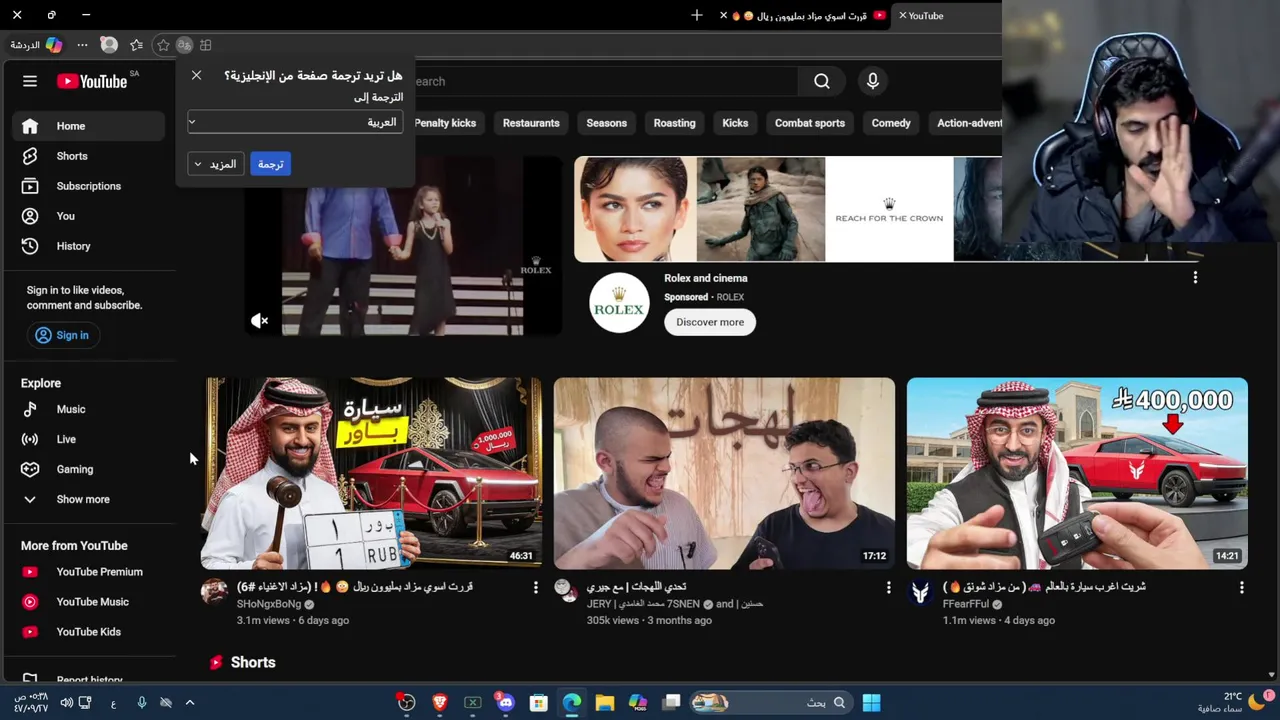
Task: Open Microsoft Store from taskbar
Action: point(538,703)
